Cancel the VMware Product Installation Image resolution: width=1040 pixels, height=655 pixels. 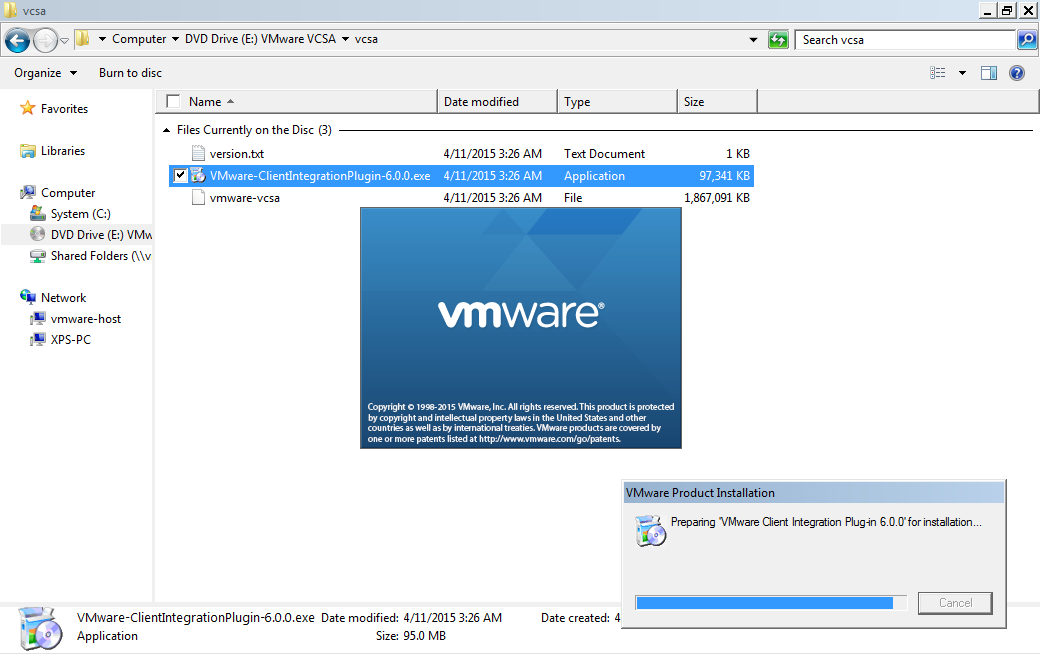click(955, 603)
